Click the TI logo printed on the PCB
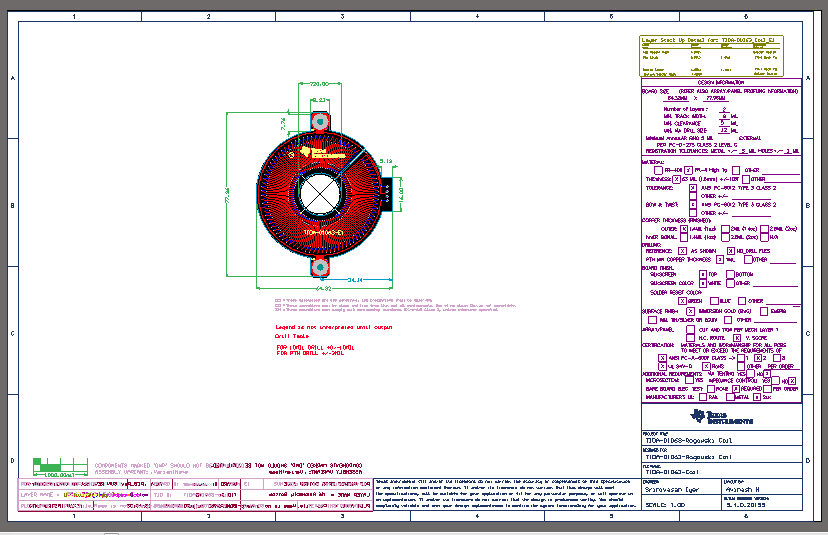 tap(323, 153)
